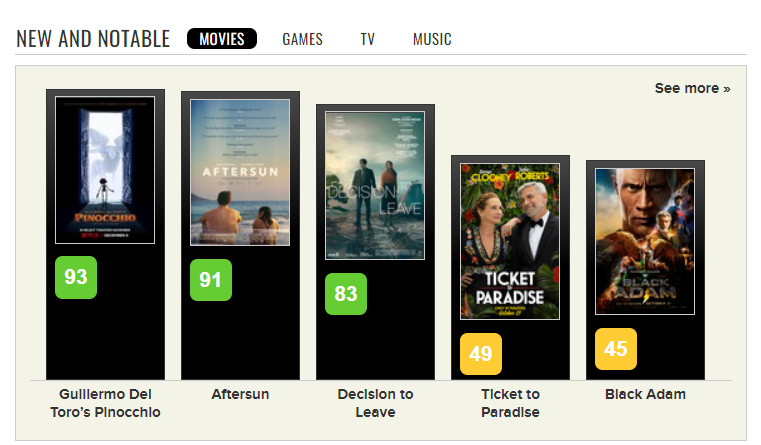Open the Aftersun title link
The height and width of the screenshot is (445, 761).
point(240,394)
